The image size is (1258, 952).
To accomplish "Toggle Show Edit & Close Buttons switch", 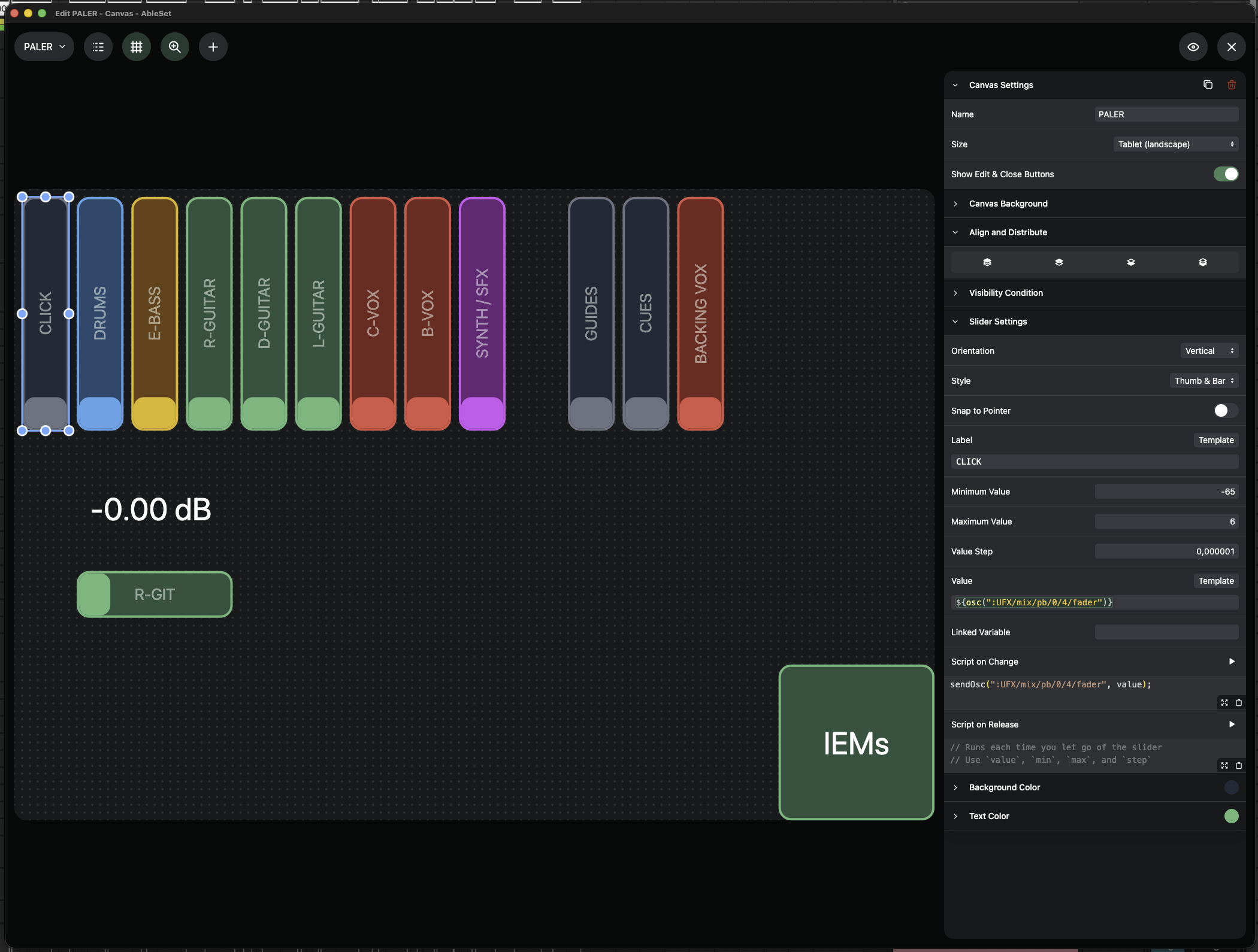I will [x=1226, y=174].
